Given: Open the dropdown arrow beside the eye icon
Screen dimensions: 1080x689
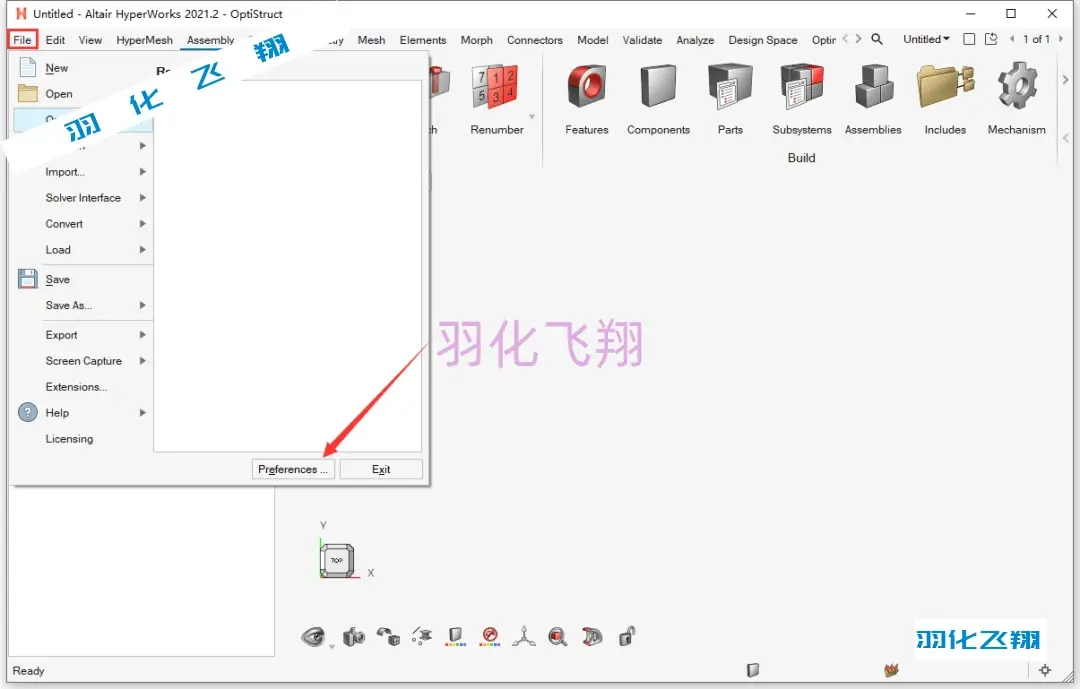Looking at the screenshot, I should [x=332, y=646].
